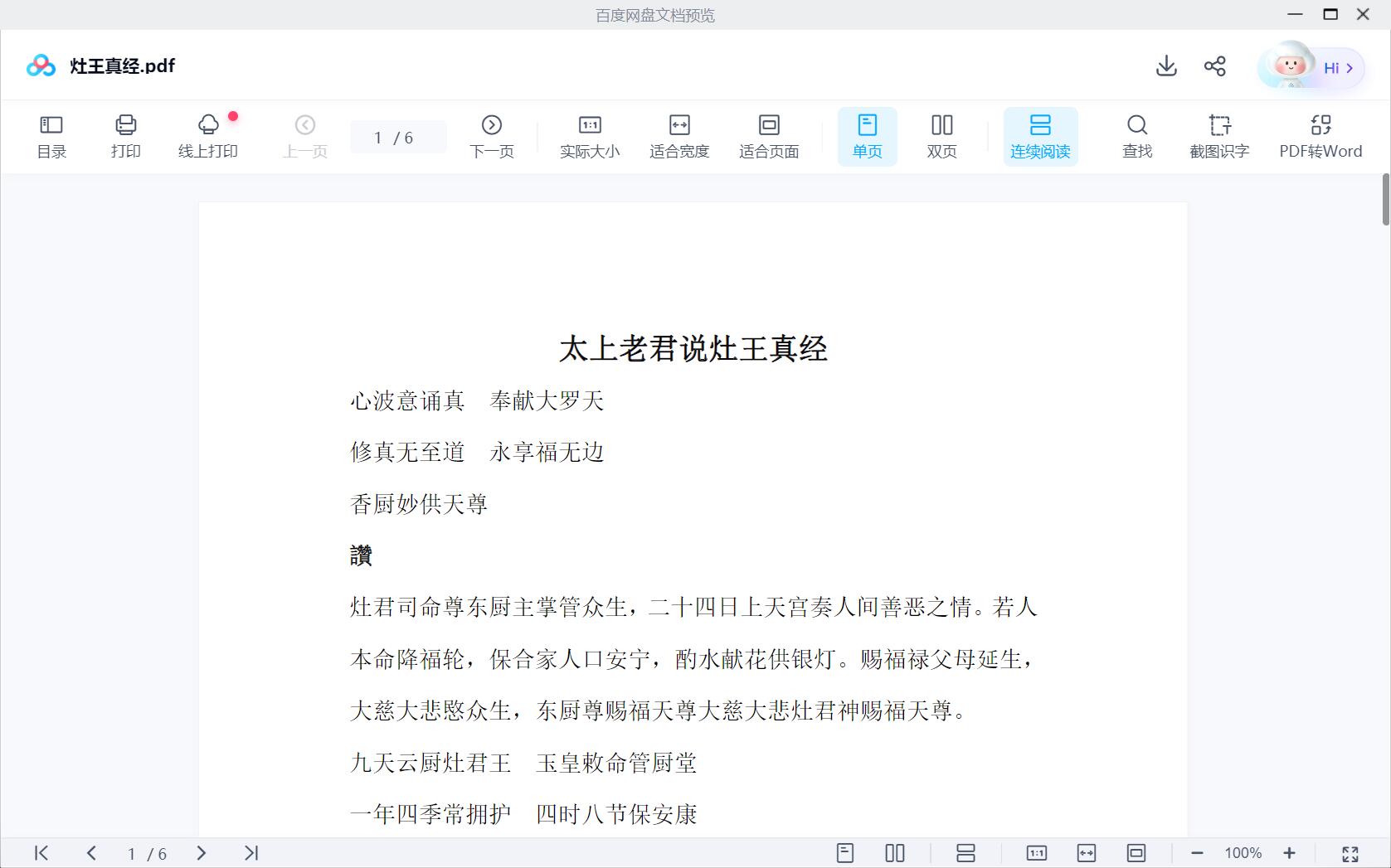The height and width of the screenshot is (868, 1391).
Task: Click 实际大小 actual size button
Action: click(x=590, y=137)
